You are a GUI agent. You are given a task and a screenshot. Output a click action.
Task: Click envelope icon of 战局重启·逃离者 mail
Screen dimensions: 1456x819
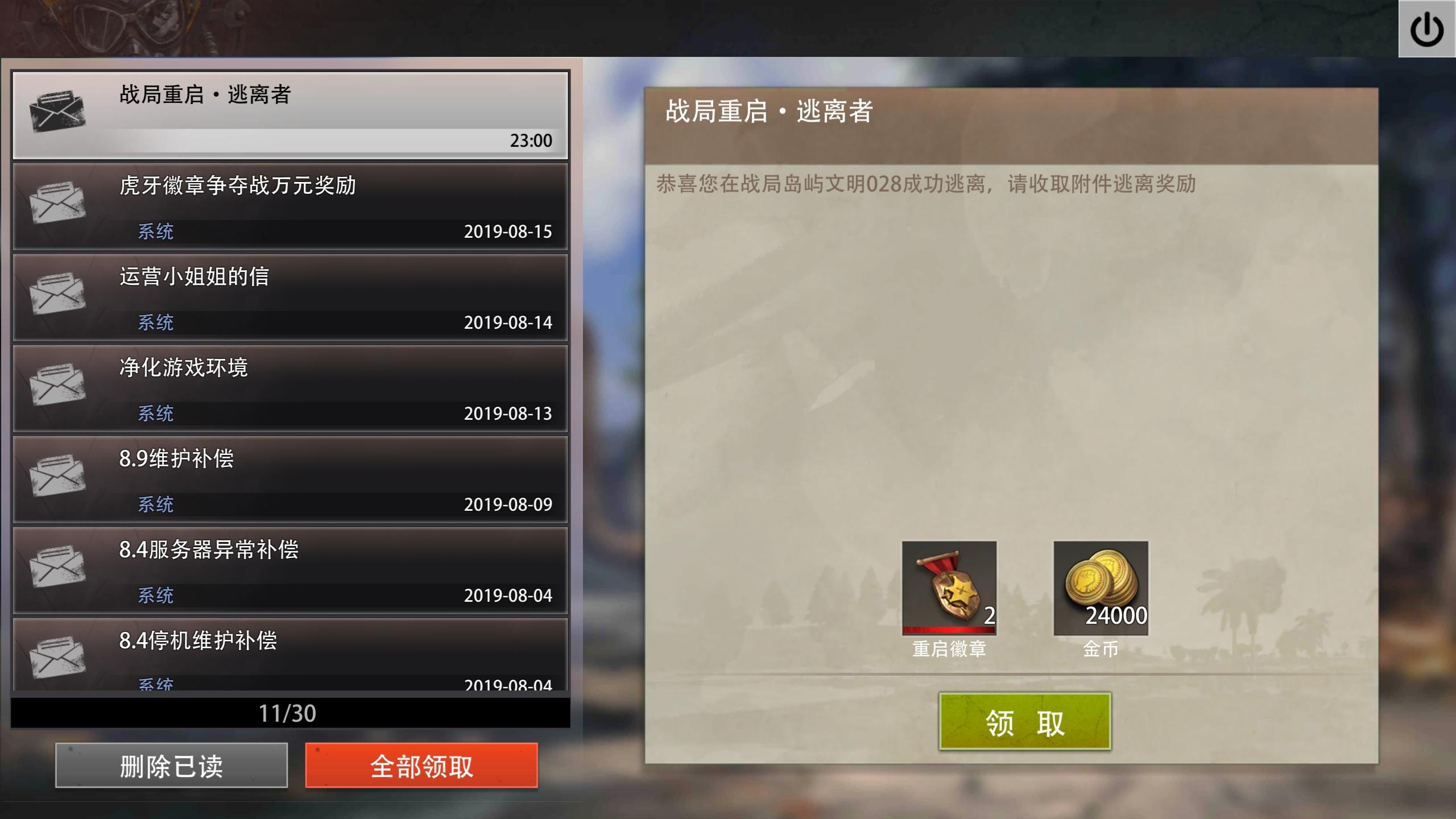tap(57, 110)
